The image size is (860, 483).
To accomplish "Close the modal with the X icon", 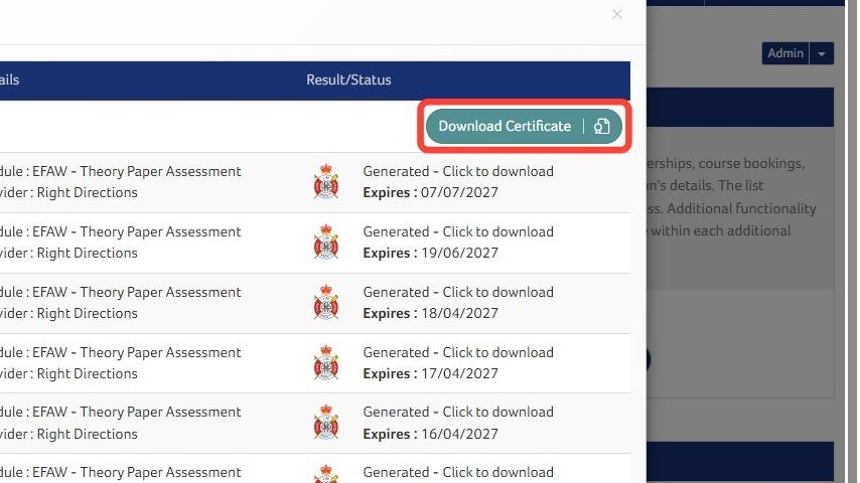I will pos(617,14).
